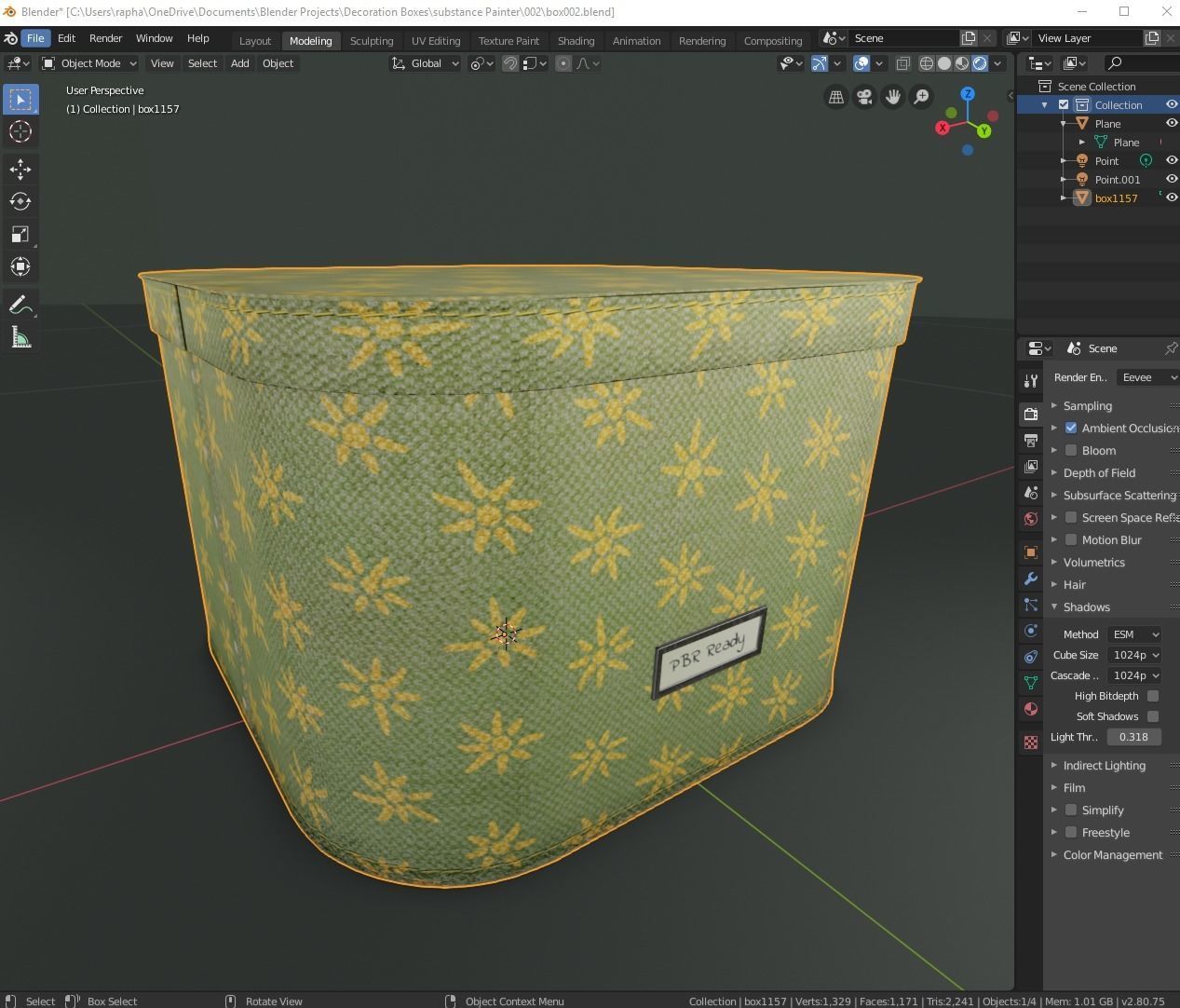The image size is (1180, 1008).
Task: Switch to the Shading workspace tab
Action: tap(576, 40)
